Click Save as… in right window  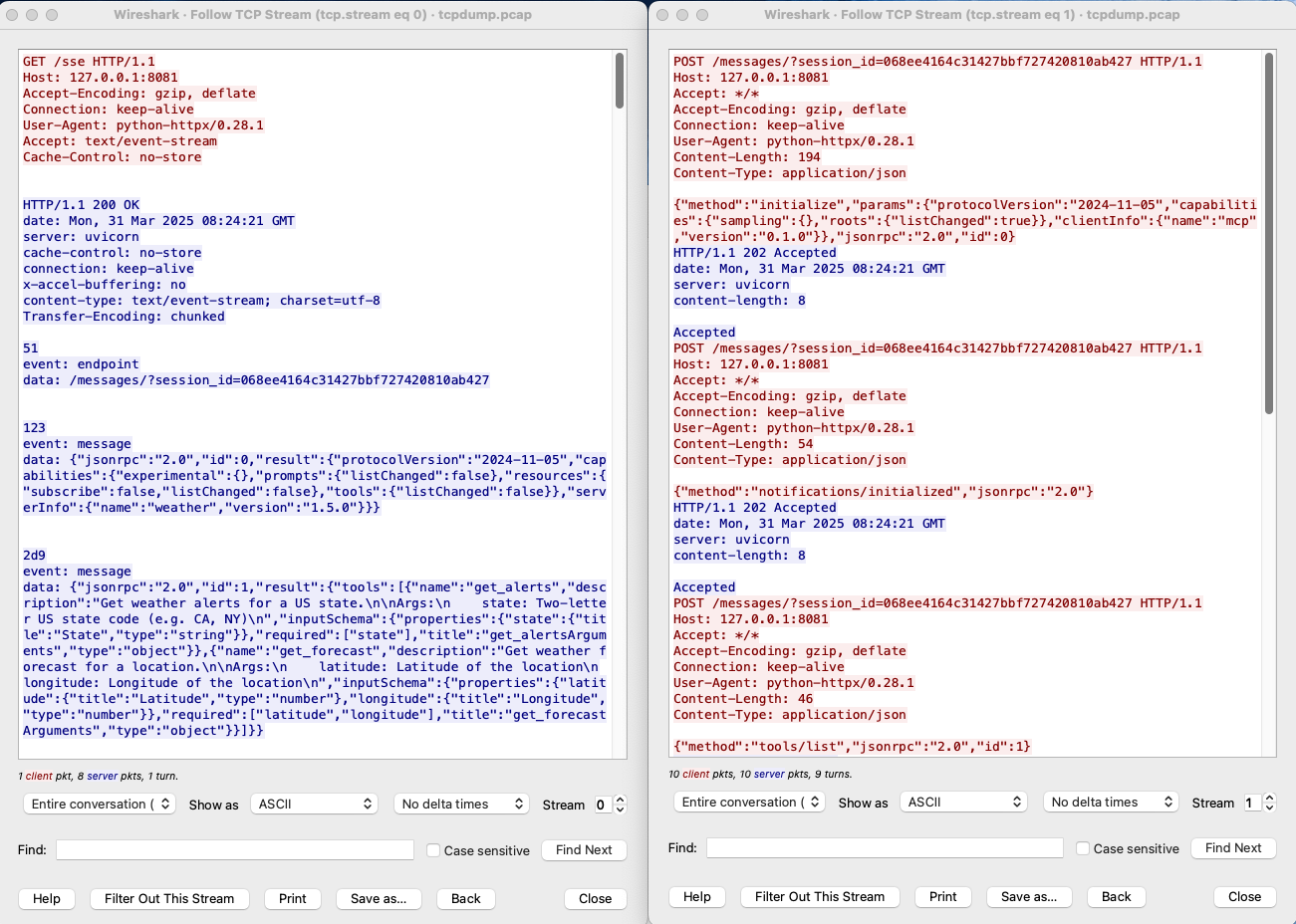[x=1029, y=896]
